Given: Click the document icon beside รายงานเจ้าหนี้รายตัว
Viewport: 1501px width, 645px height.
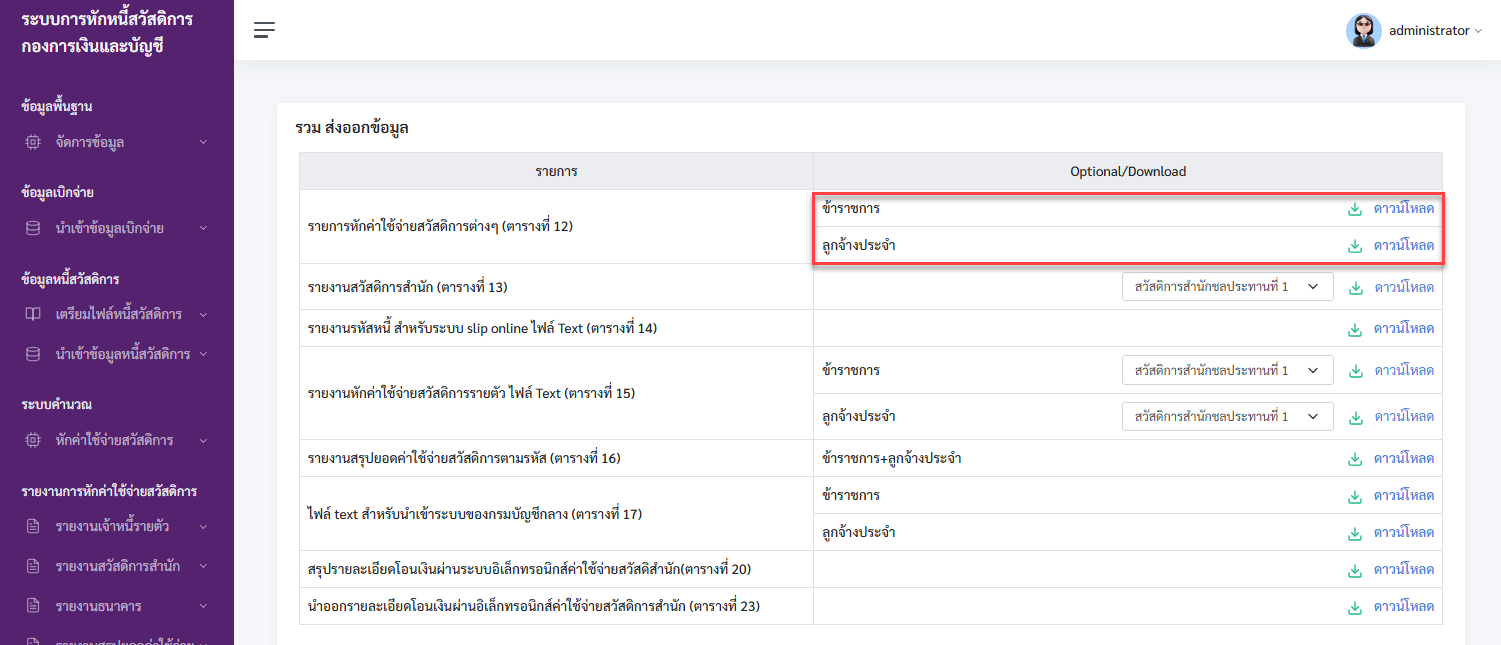Looking at the screenshot, I should point(33,526).
